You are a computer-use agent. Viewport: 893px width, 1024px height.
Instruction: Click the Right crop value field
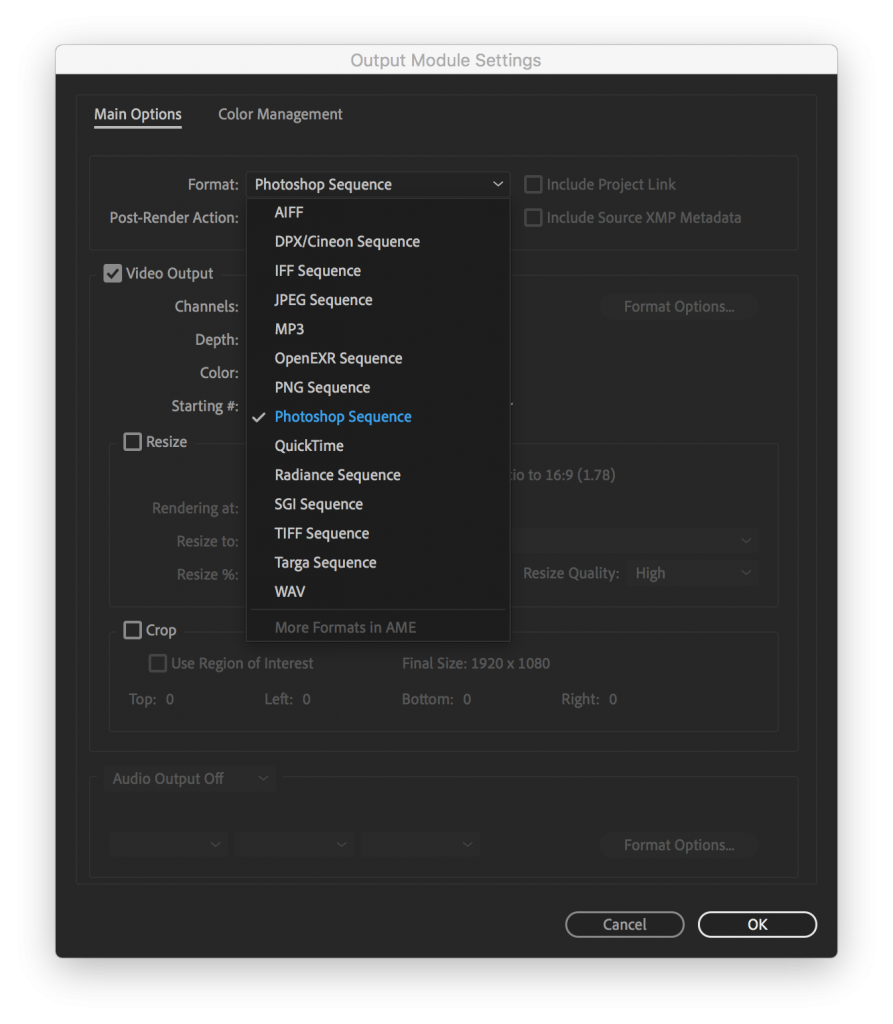pos(613,699)
